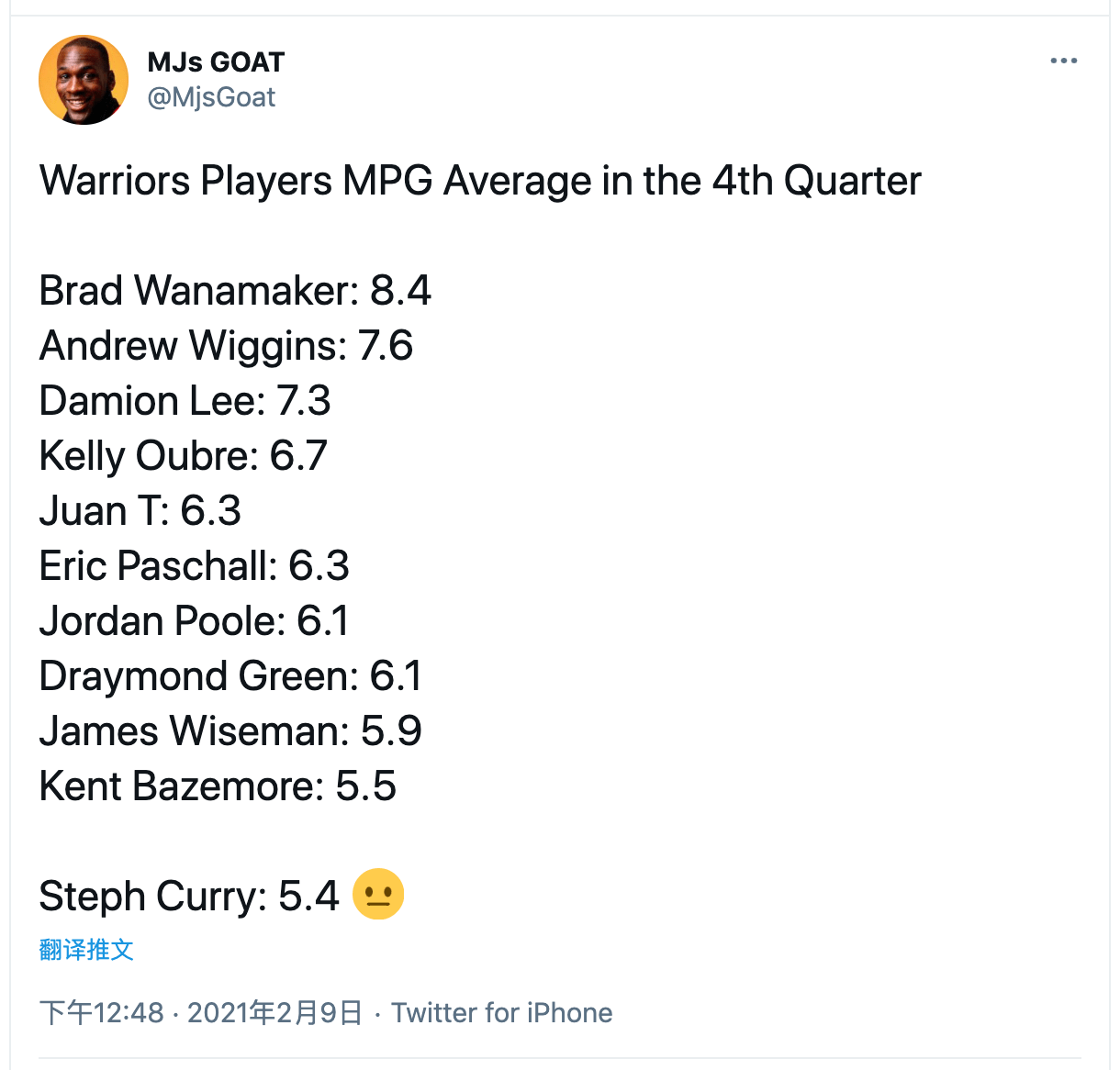Click the Kent Bazemore: 5.5 text
The image size is (1120, 1070).
click(218, 786)
